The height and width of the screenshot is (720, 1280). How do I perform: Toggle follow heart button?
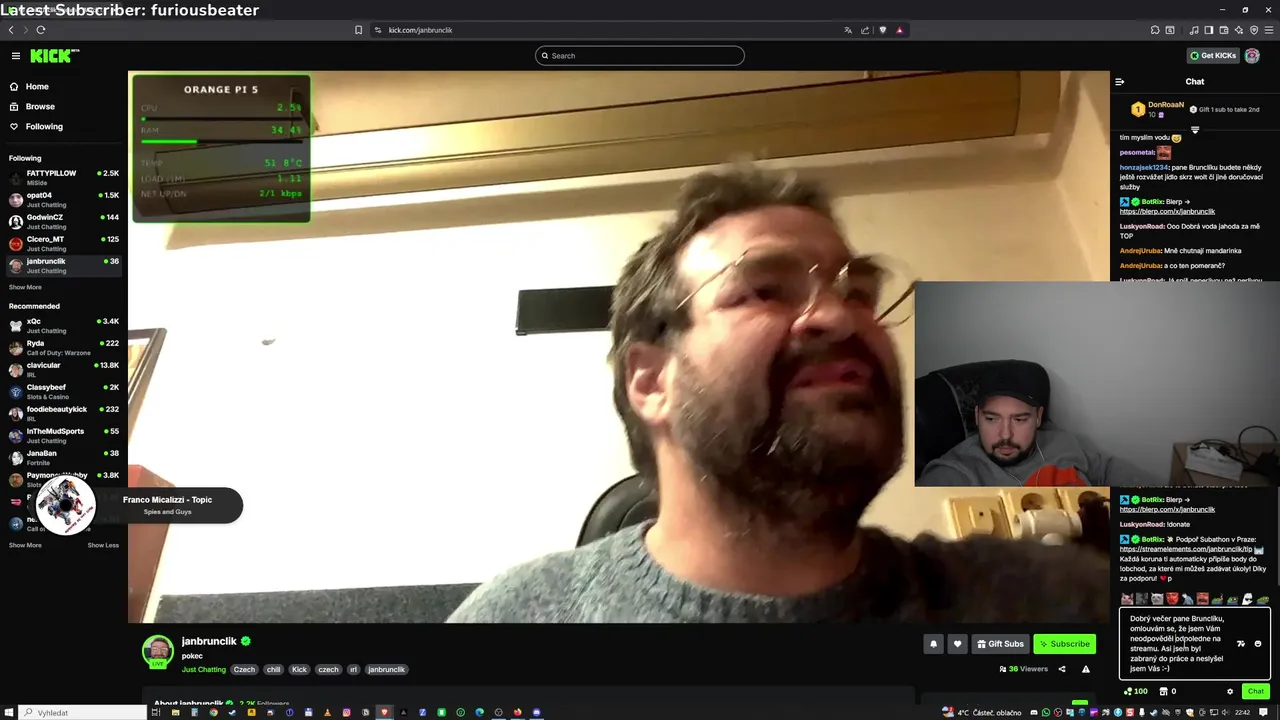(x=957, y=644)
